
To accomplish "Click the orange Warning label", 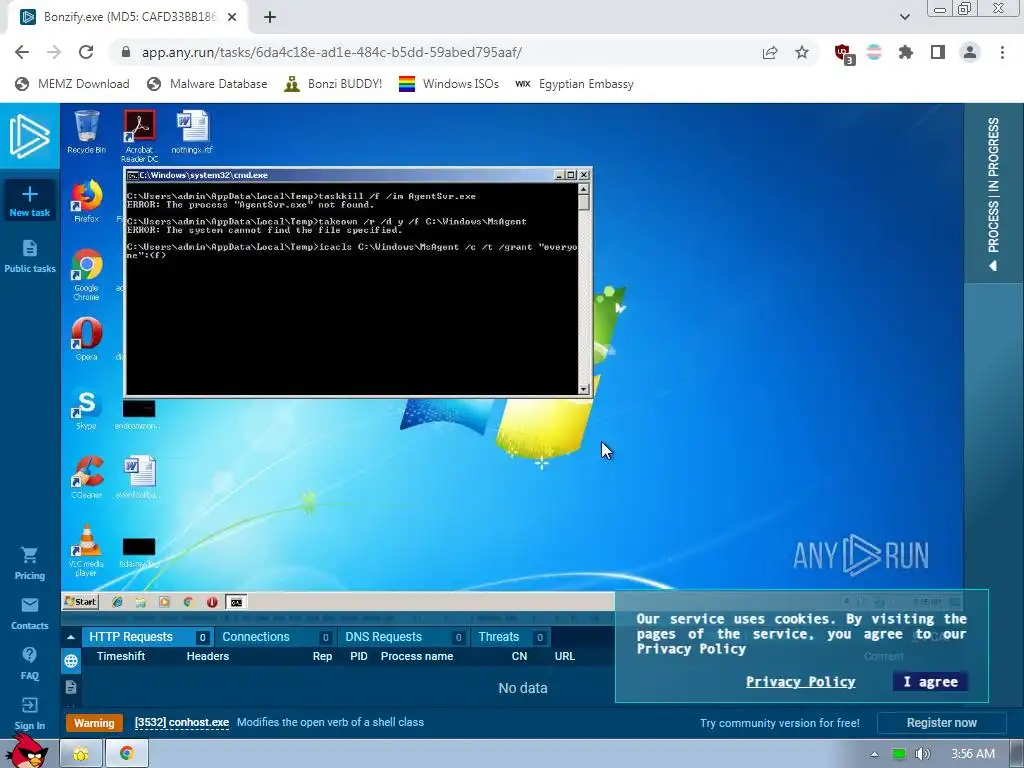I will tap(94, 723).
